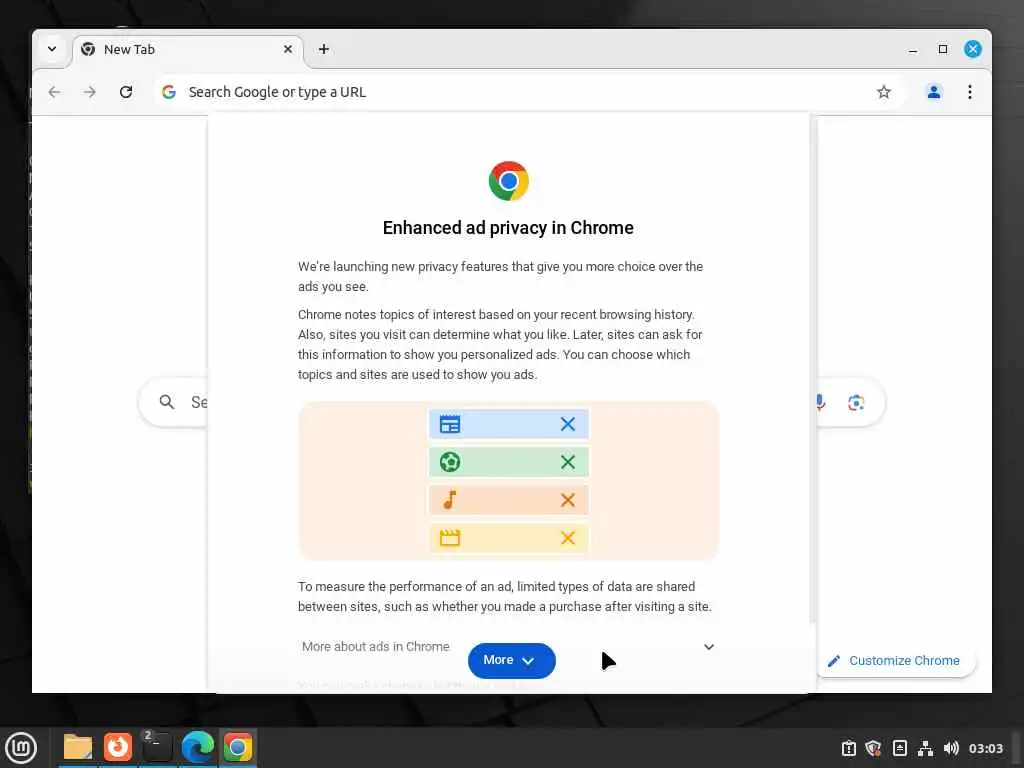This screenshot has width=1024, height=768.
Task: Open the terminal from the taskbar
Action: (157, 748)
